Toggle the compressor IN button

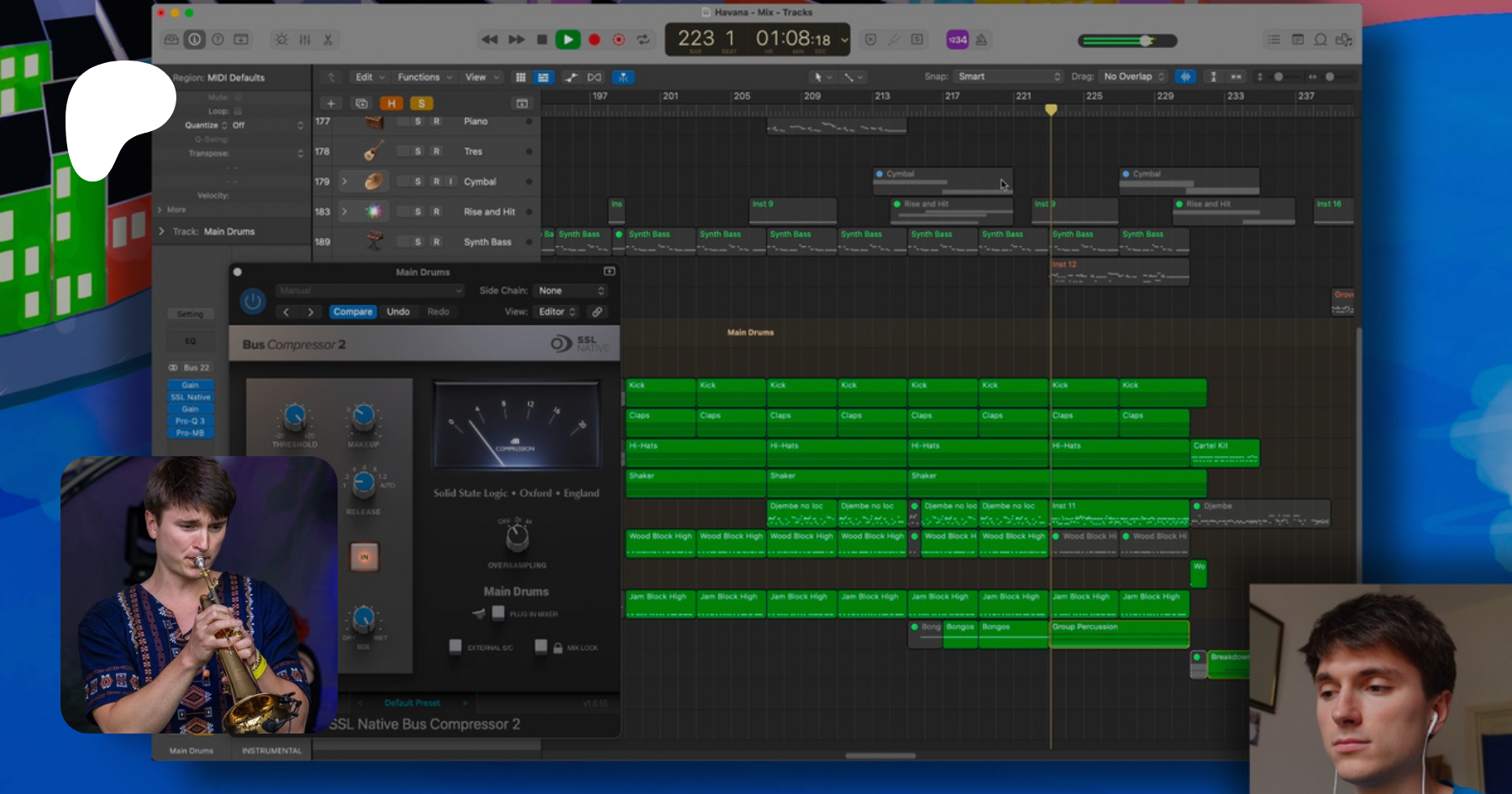pyautogui.click(x=365, y=556)
